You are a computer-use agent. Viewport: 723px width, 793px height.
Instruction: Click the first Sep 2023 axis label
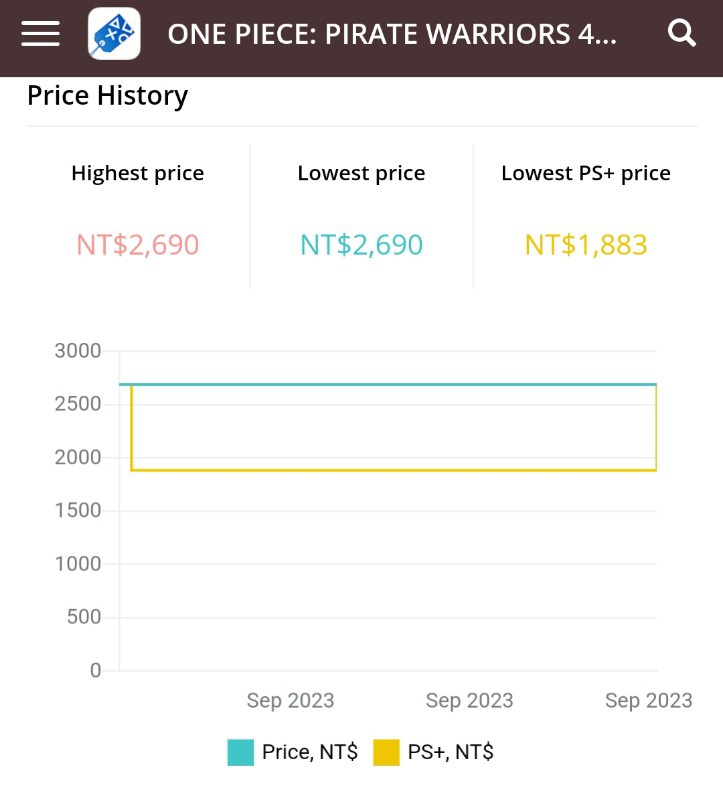290,700
